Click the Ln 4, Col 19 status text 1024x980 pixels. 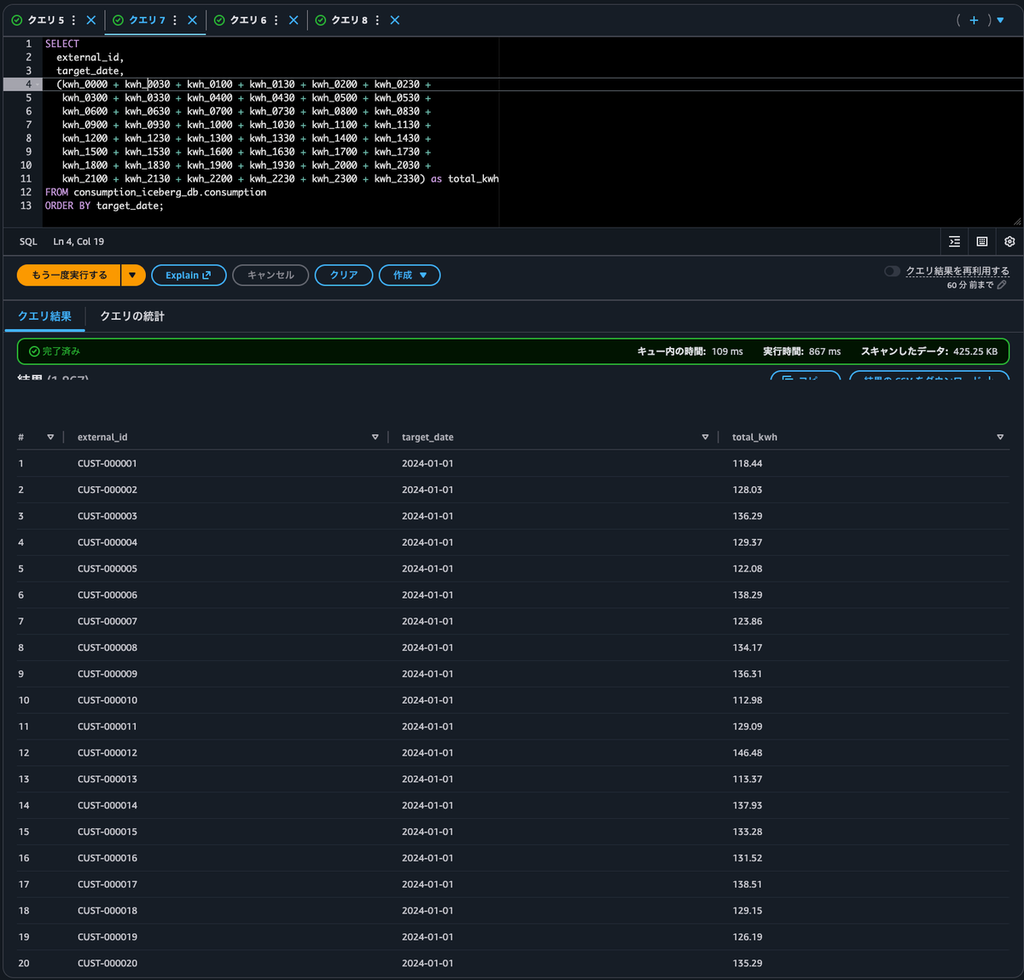78,242
